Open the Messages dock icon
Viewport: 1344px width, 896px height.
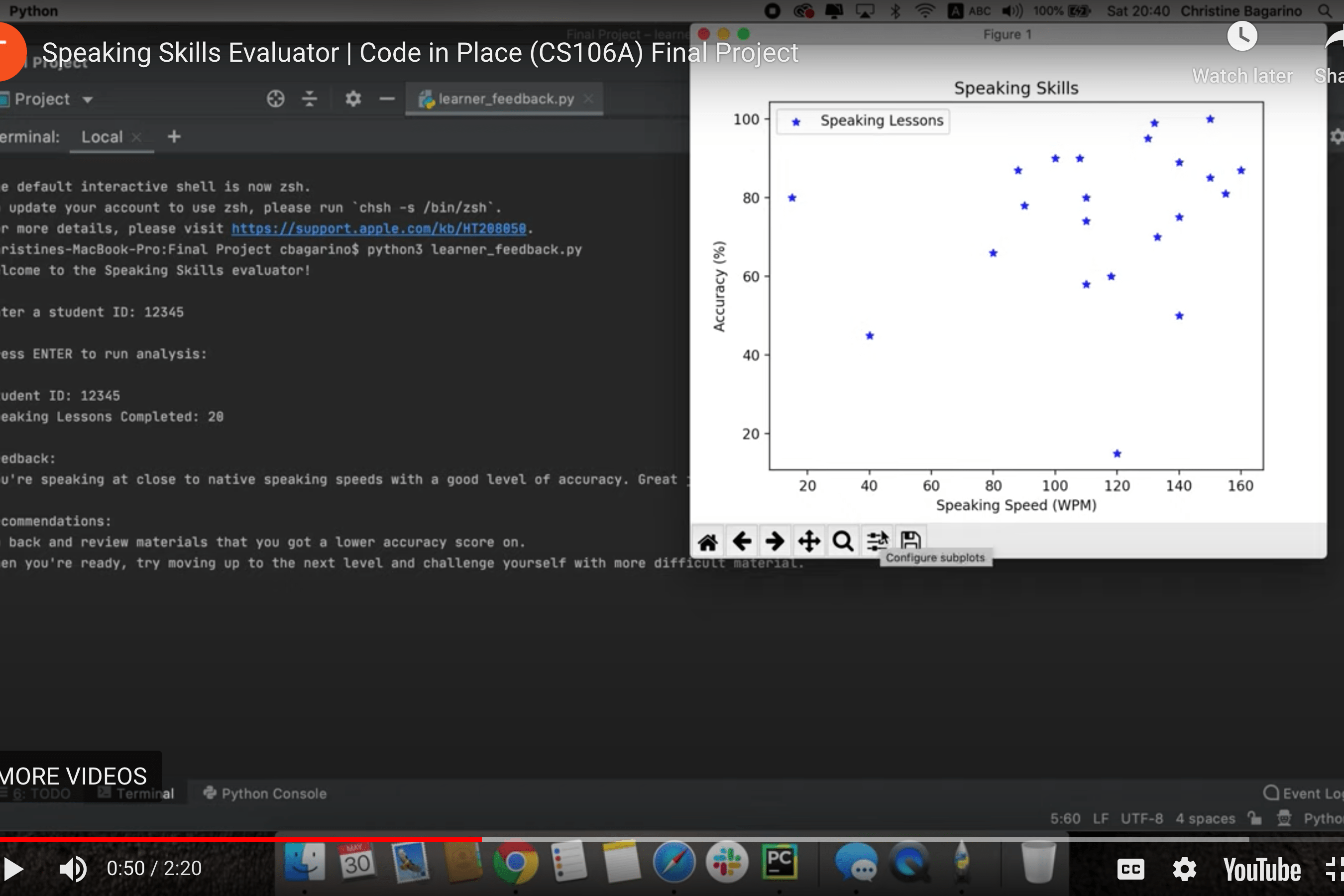click(855, 862)
